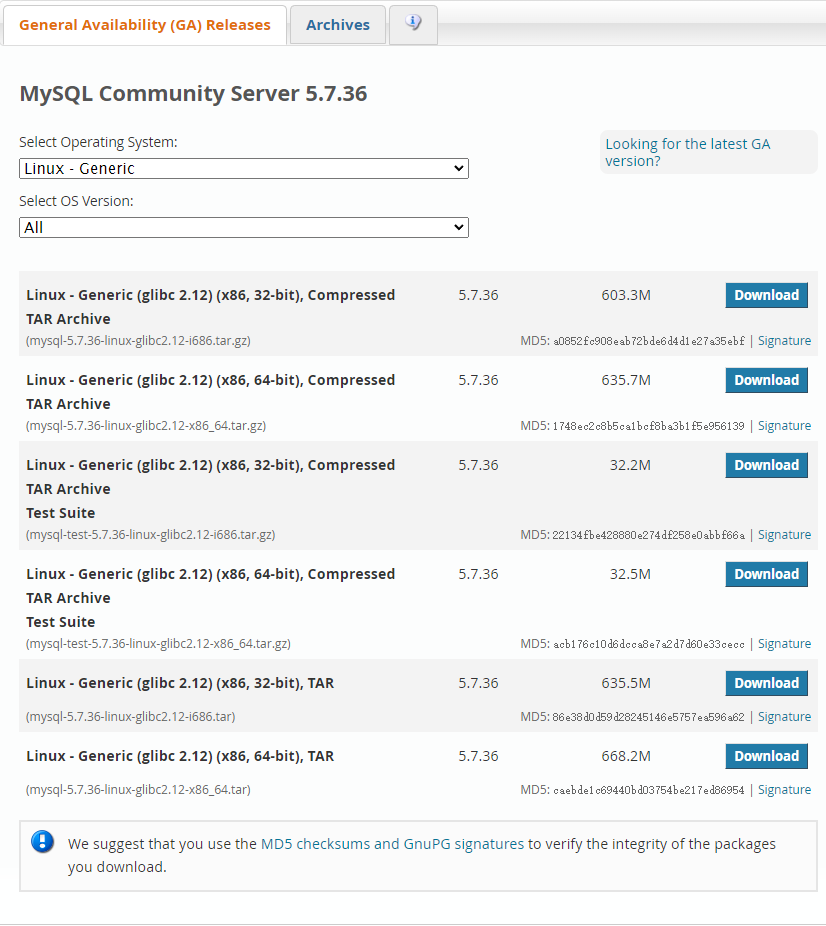Download the 64-bit TAR (668.2M)
The width and height of the screenshot is (826, 926).
[x=766, y=756]
